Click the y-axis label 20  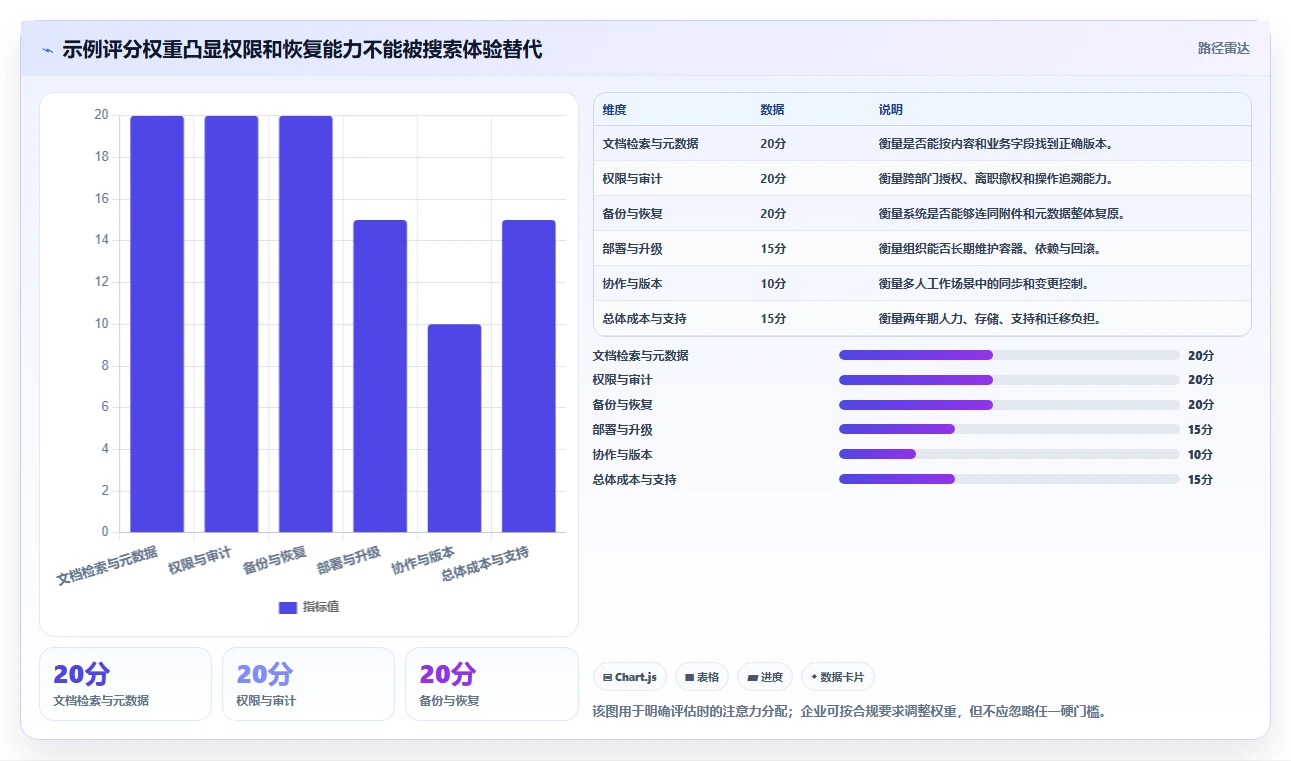101,115
